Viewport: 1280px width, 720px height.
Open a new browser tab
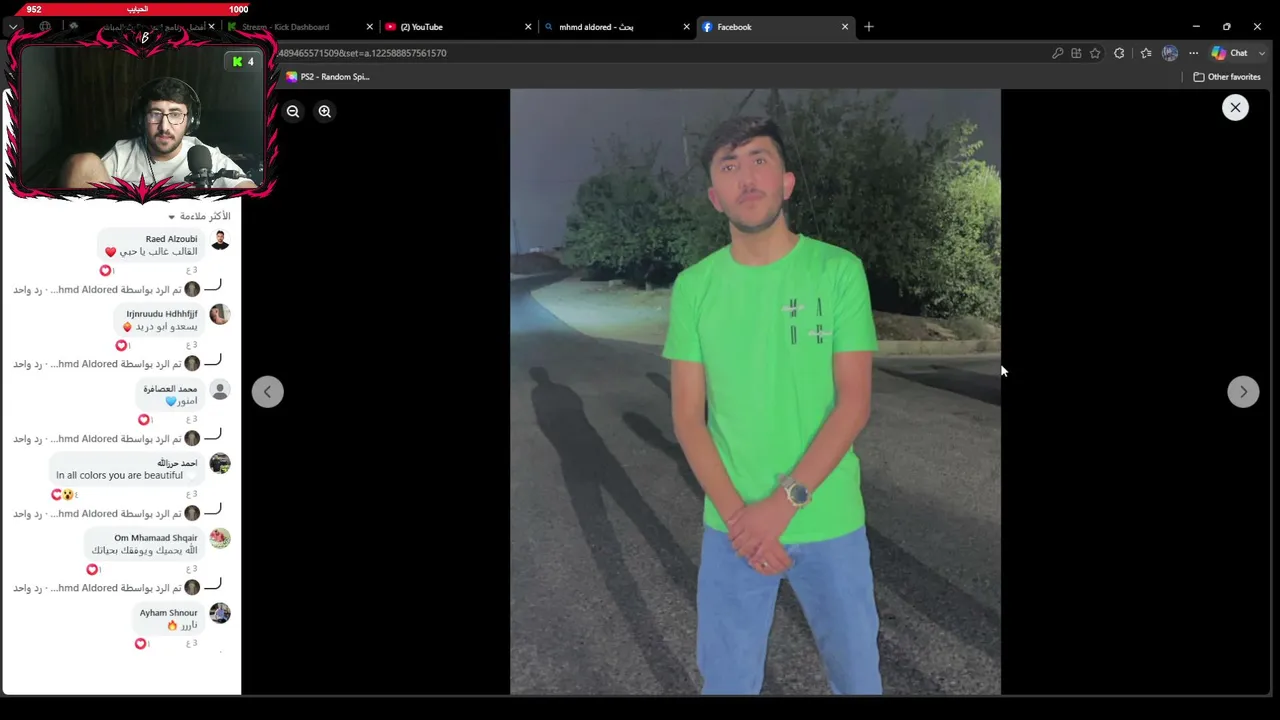pyautogui.click(x=869, y=27)
